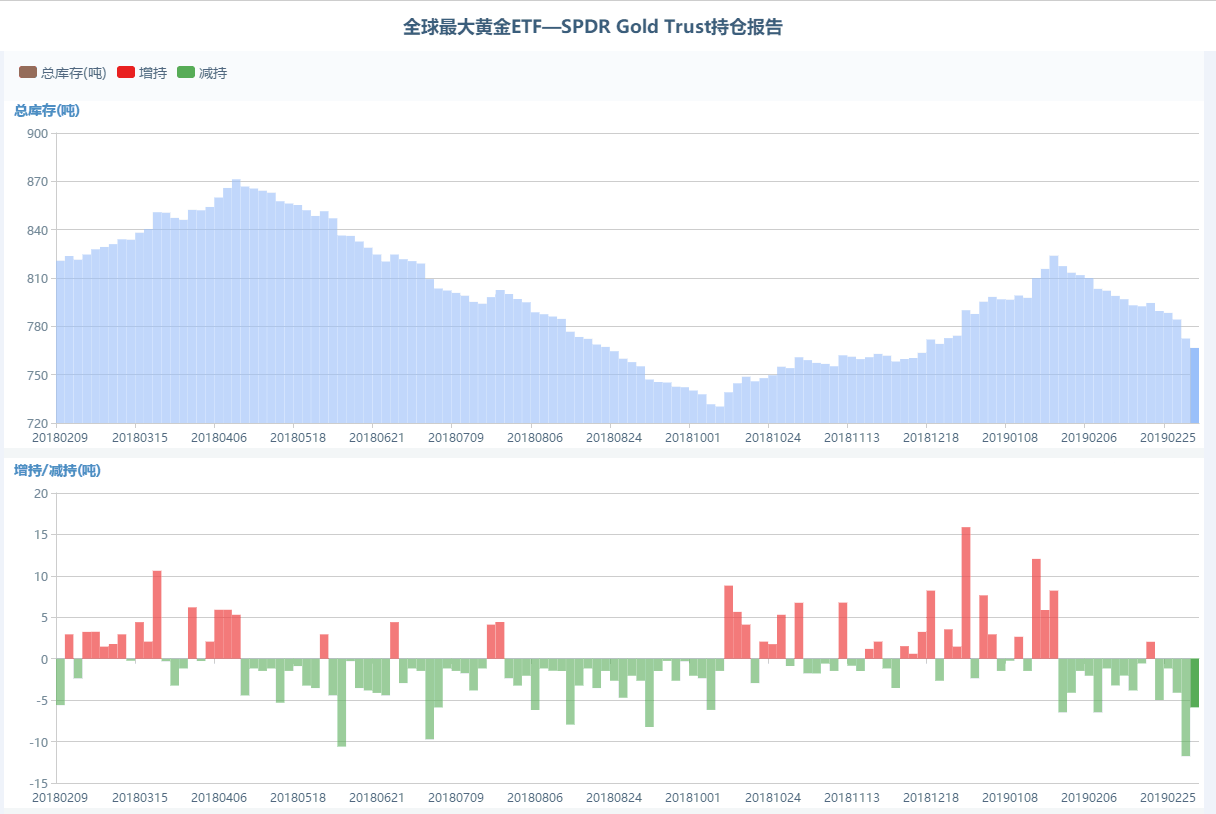Select the dark green last bar in lower chart

tap(1194, 682)
